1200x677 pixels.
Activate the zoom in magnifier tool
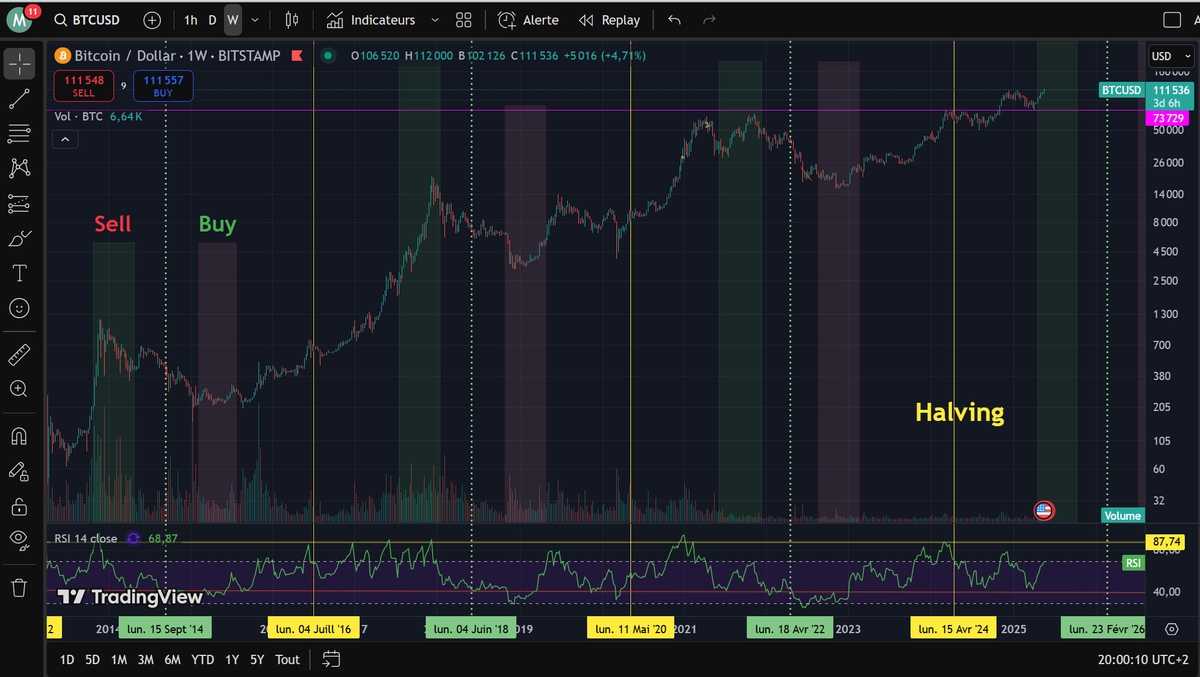pos(19,389)
